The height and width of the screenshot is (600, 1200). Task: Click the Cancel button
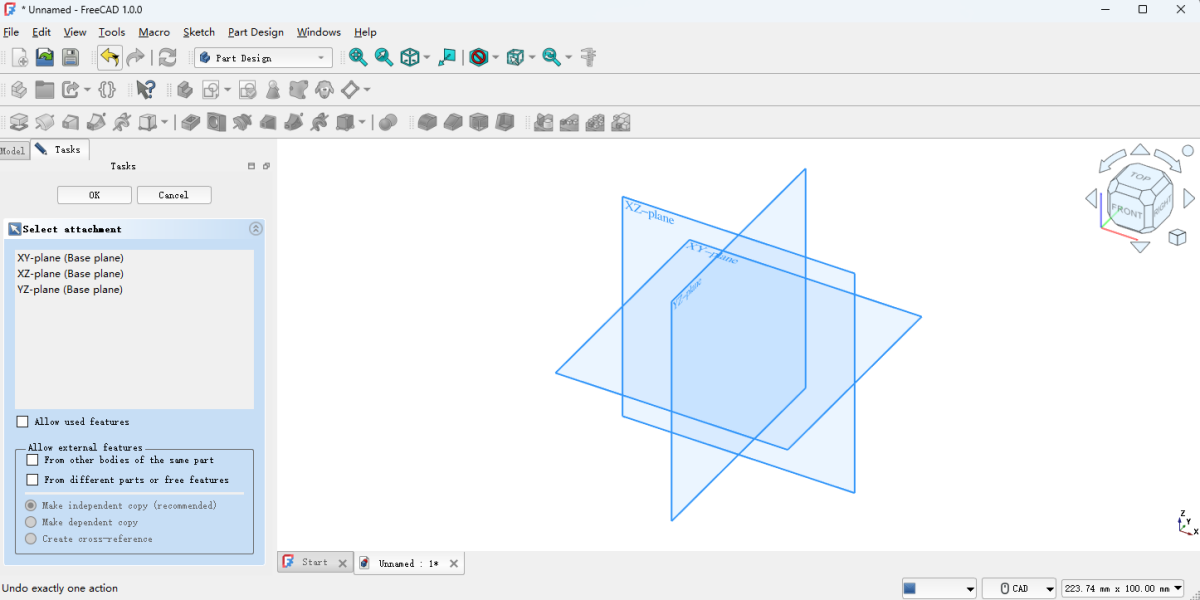174,194
